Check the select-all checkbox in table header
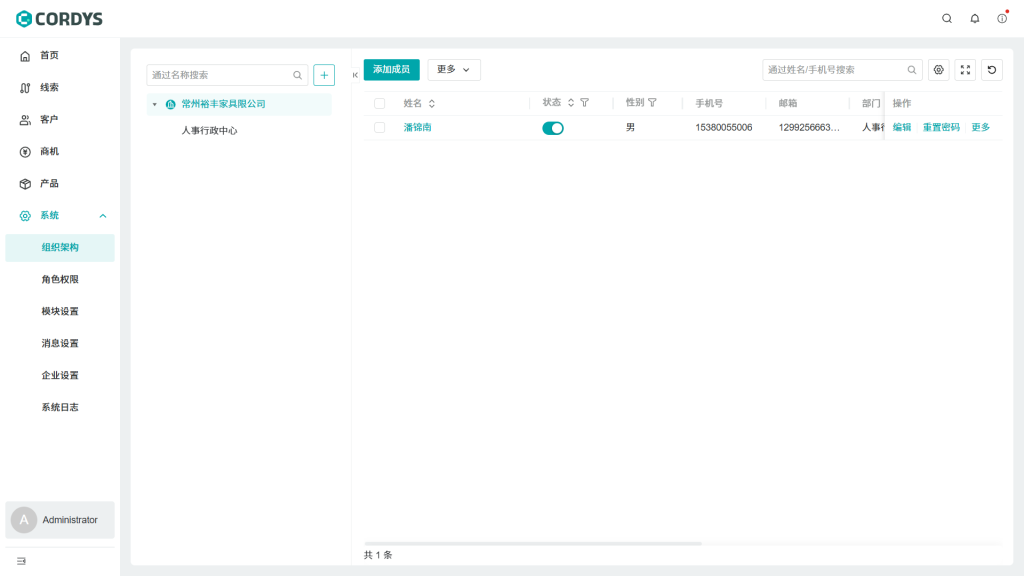 (x=381, y=102)
